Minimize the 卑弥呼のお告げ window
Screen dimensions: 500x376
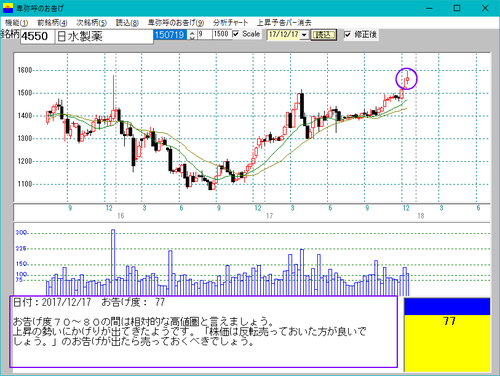coord(429,8)
